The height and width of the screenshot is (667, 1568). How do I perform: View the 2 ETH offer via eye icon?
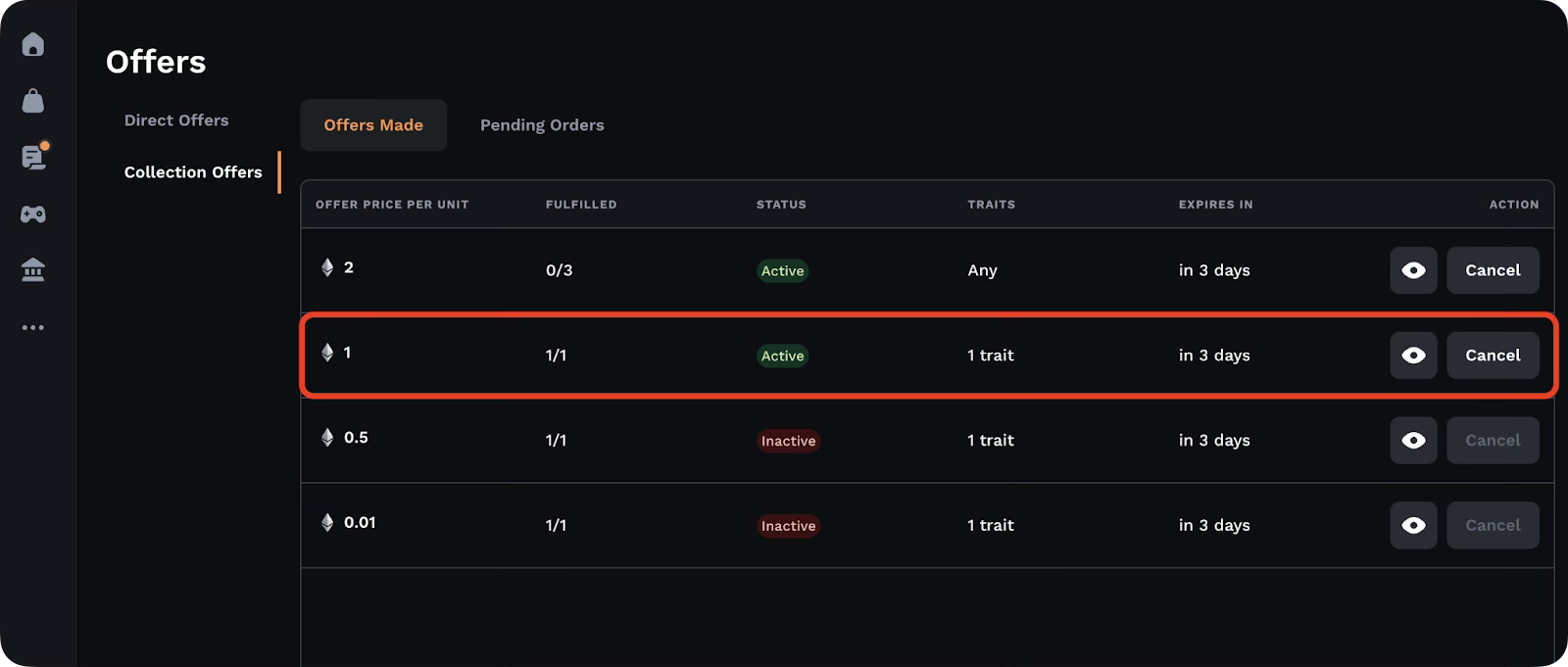click(1413, 270)
